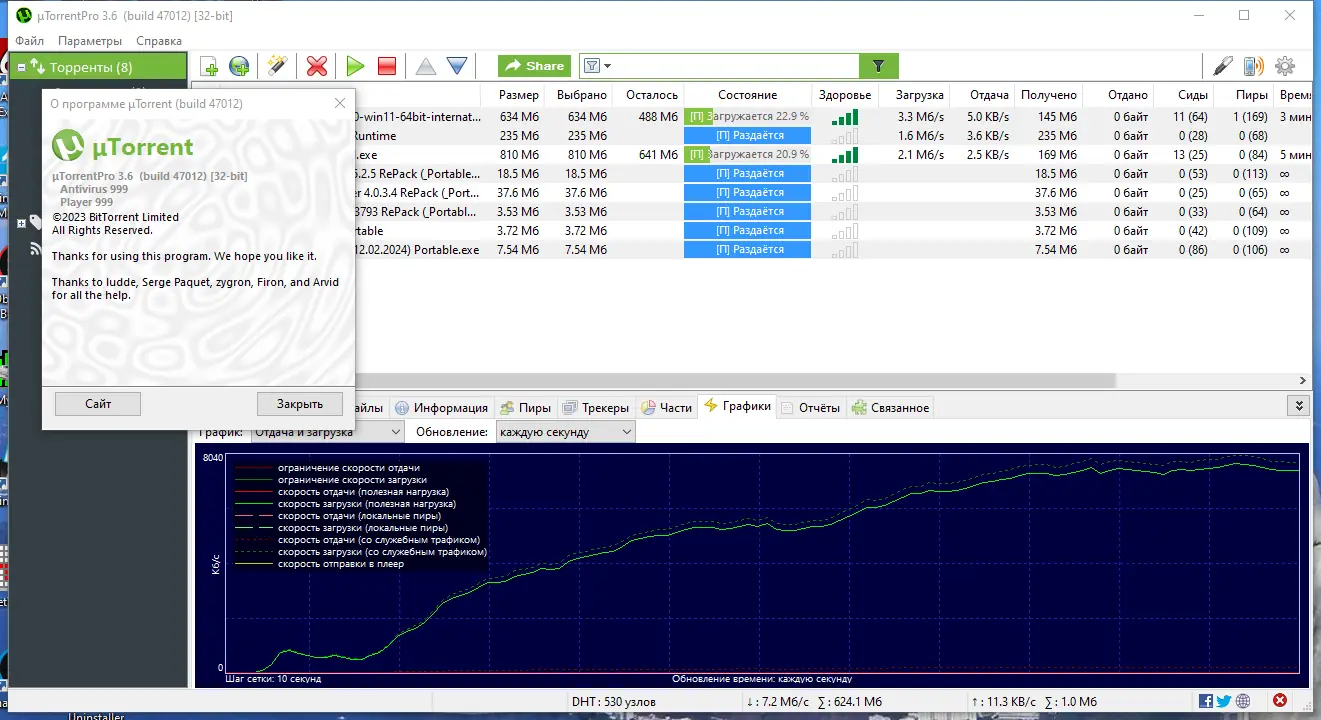The height and width of the screenshot is (720, 1321).
Task: Open the Обновление dropdown (каждую секунду)
Action: coord(565,432)
